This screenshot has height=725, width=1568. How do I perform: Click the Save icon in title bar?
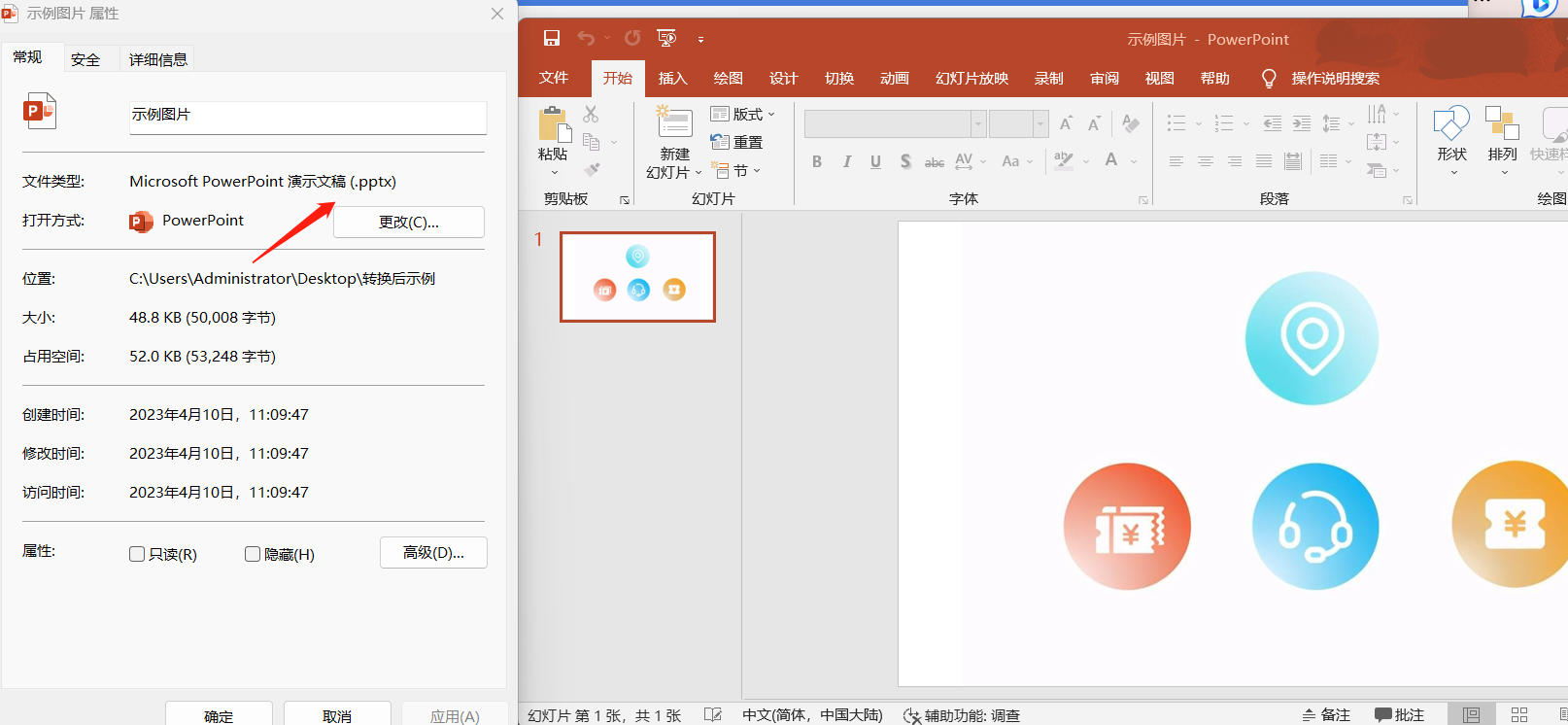[552, 39]
